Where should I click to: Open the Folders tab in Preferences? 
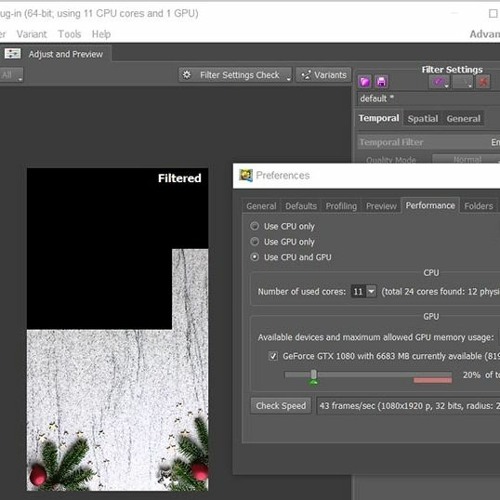(479, 206)
